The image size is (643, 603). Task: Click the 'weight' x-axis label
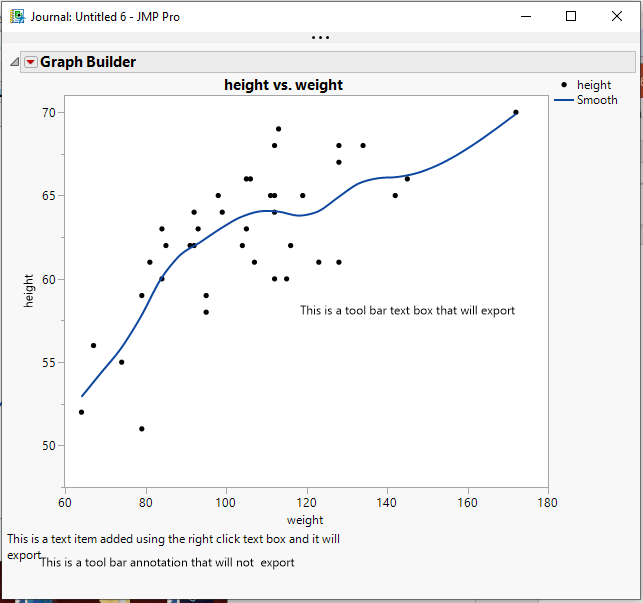(305, 520)
